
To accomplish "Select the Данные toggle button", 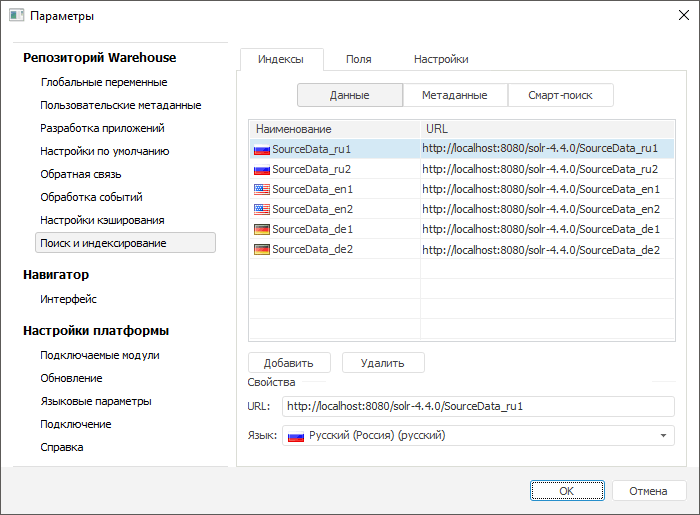I will click(x=350, y=95).
